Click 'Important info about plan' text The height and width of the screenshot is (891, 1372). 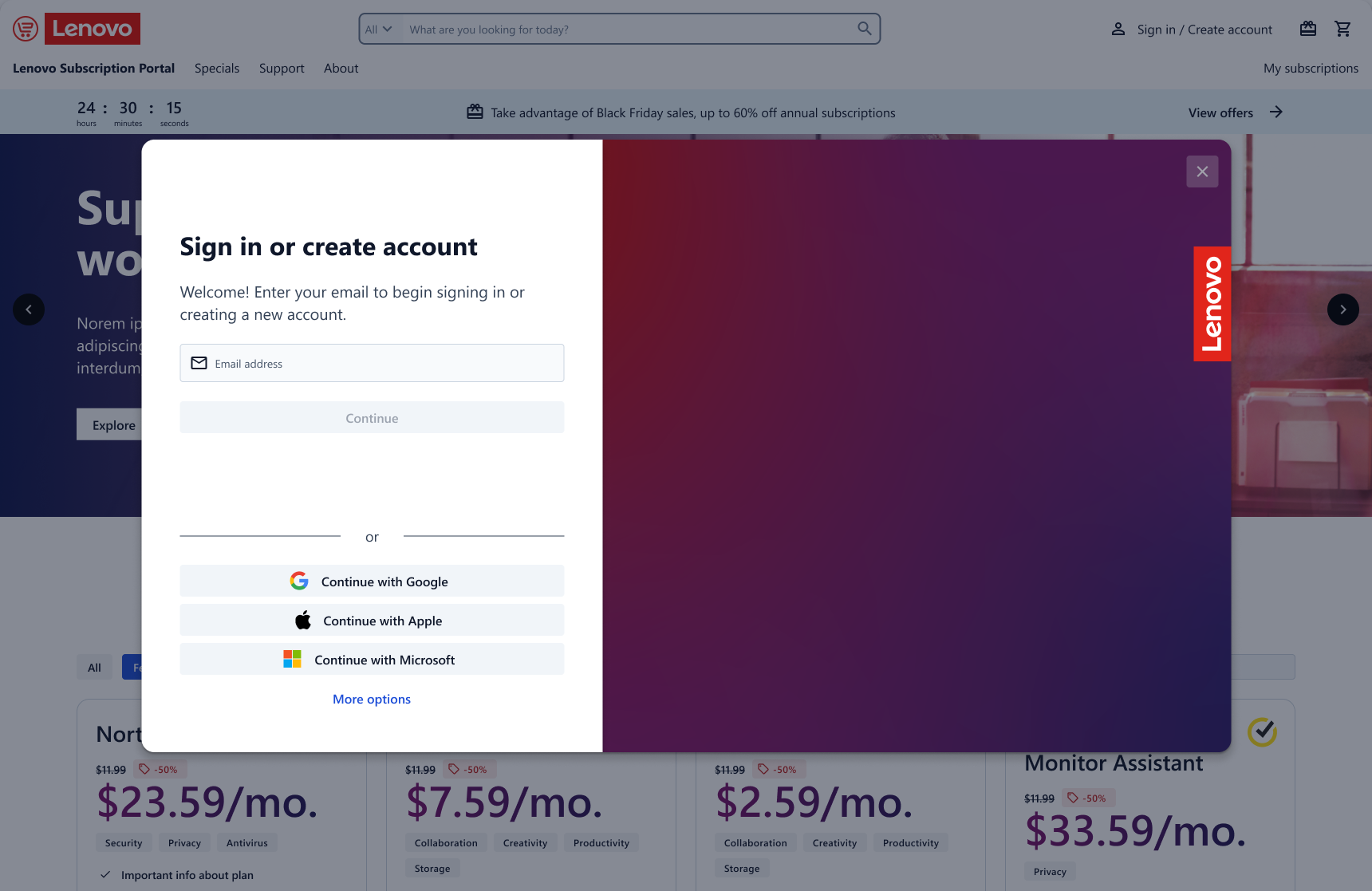tap(187, 875)
